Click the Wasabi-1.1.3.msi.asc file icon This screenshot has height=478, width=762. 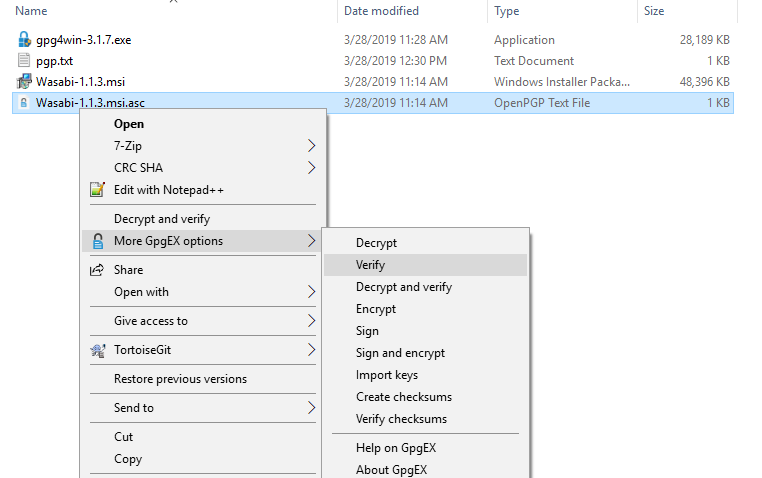(x=24, y=103)
